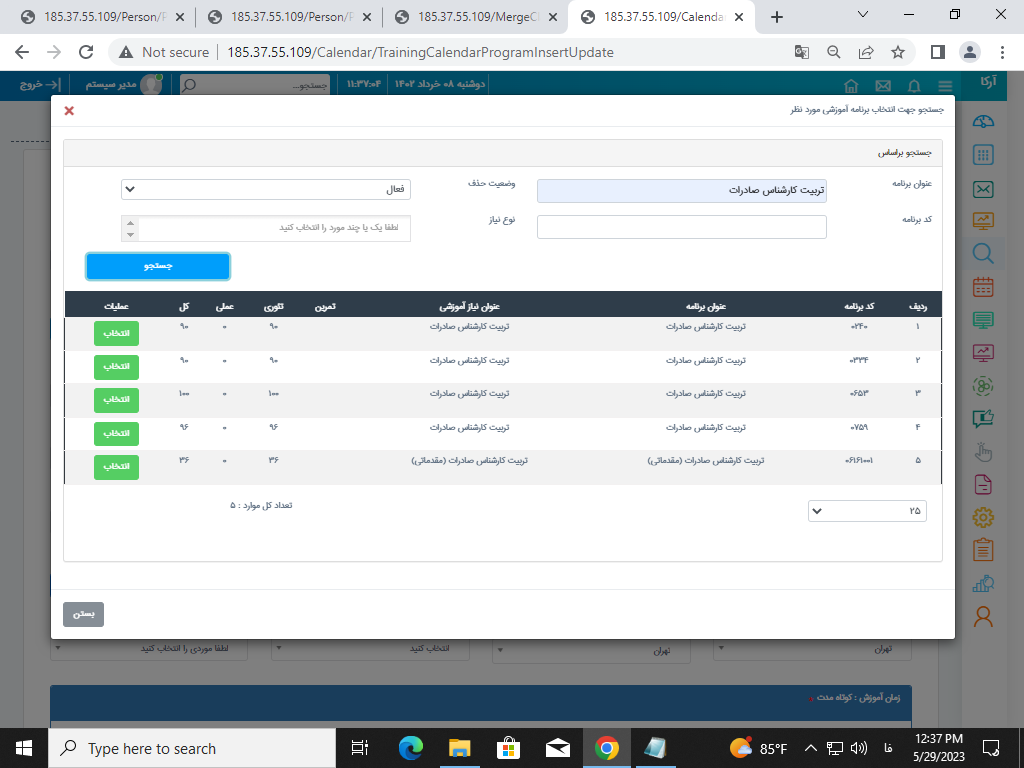Viewport: 1024px width, 768px height.
Task: Click the user profile icon in sidebar
Action: 983,616
